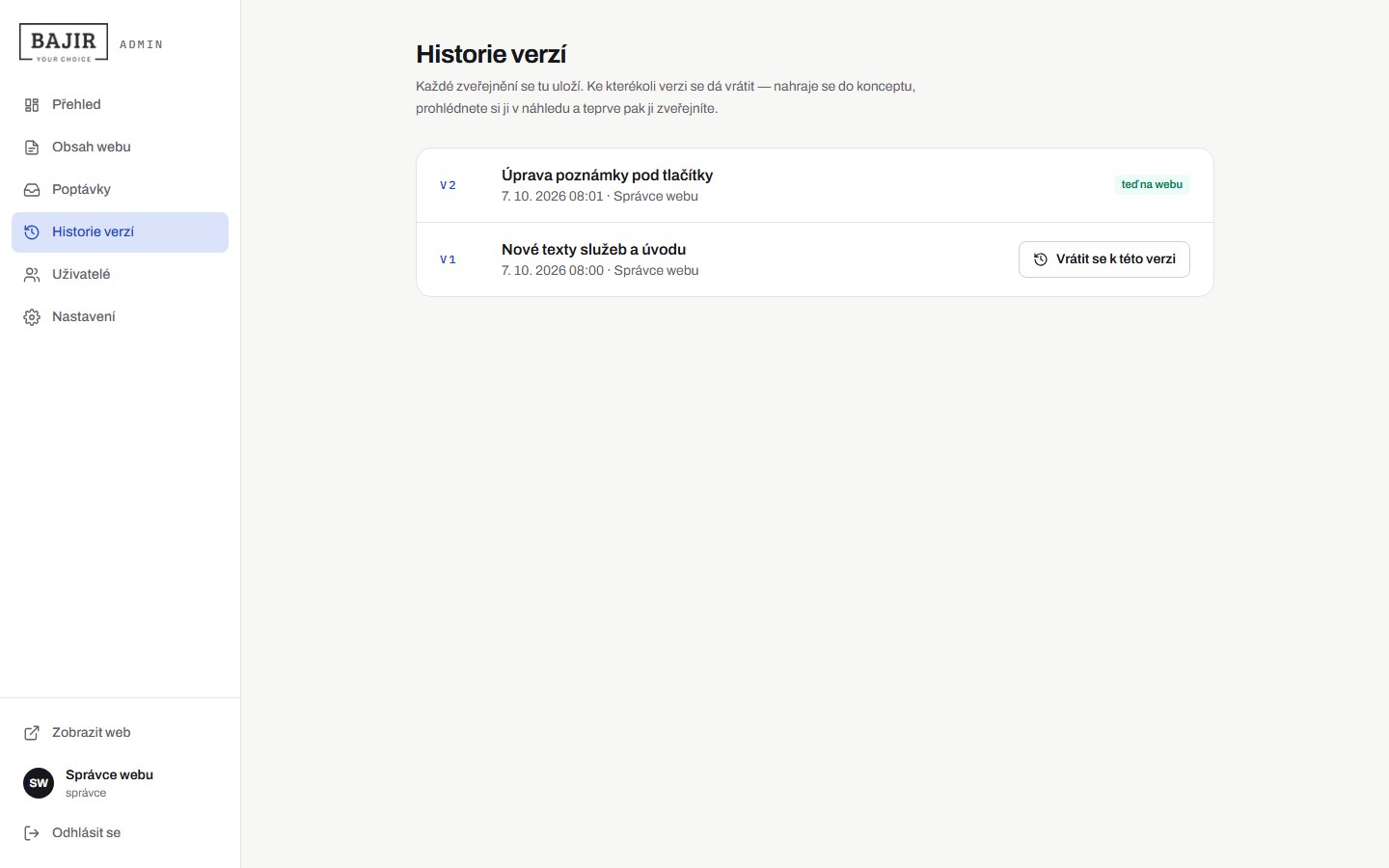This screenshot has width=1389, height=868.
Task: Click the timestamp '7. 10. 2026 08:00'
Action: 553,270
